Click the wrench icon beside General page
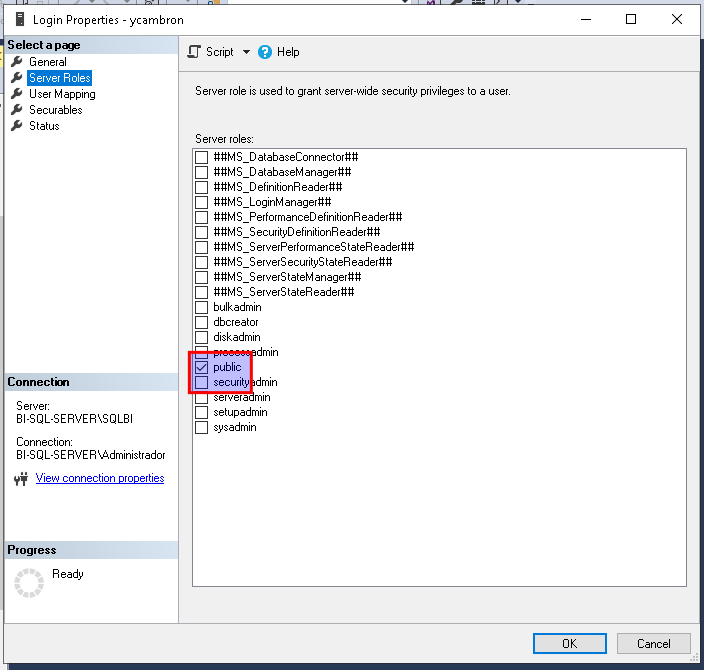Image resolution: width=704 pixels, height=670 pixels. click(16, 62)
